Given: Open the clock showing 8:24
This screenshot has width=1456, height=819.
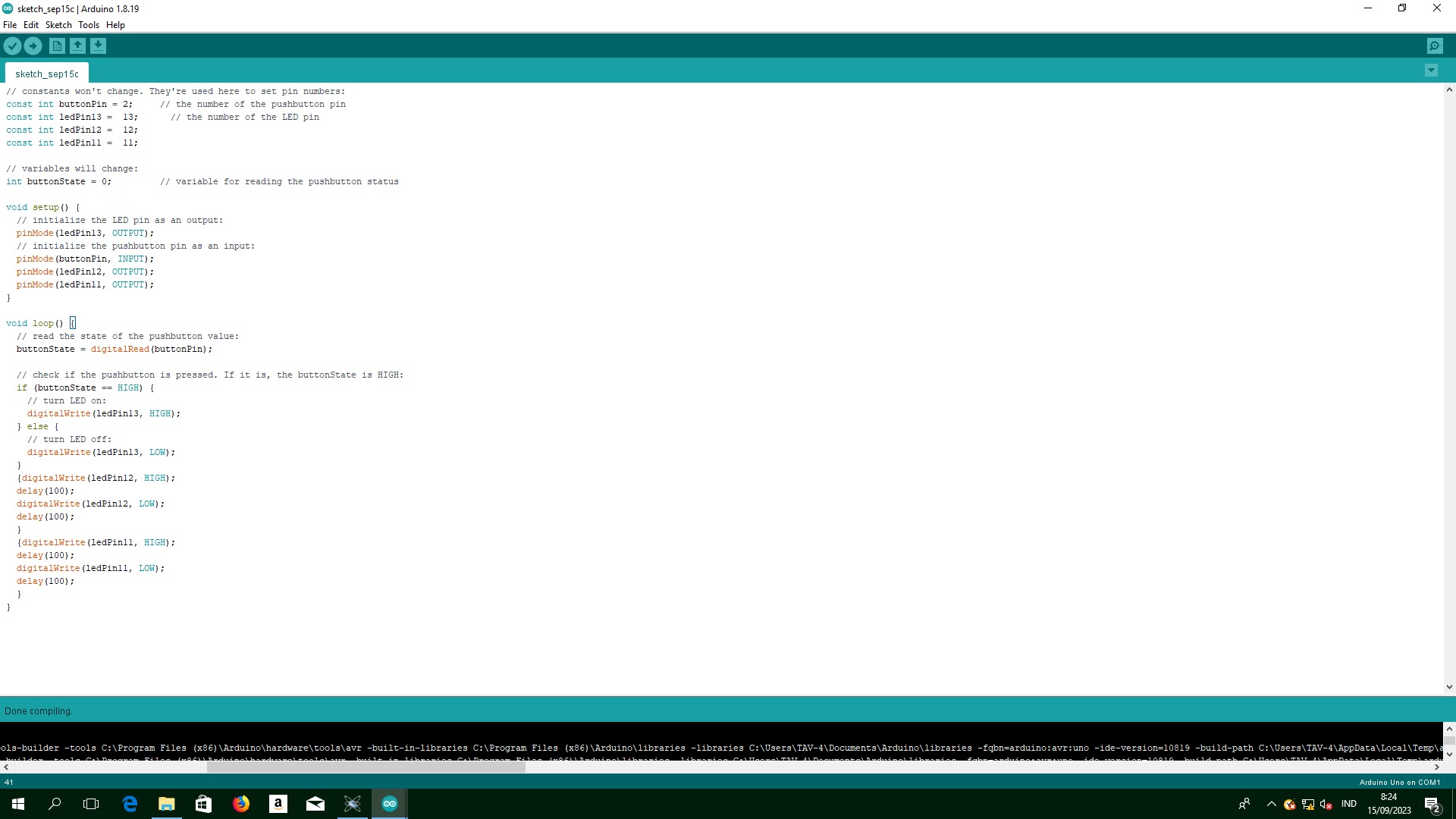Looking at the screenshot, I should (x=1389, y=804).
